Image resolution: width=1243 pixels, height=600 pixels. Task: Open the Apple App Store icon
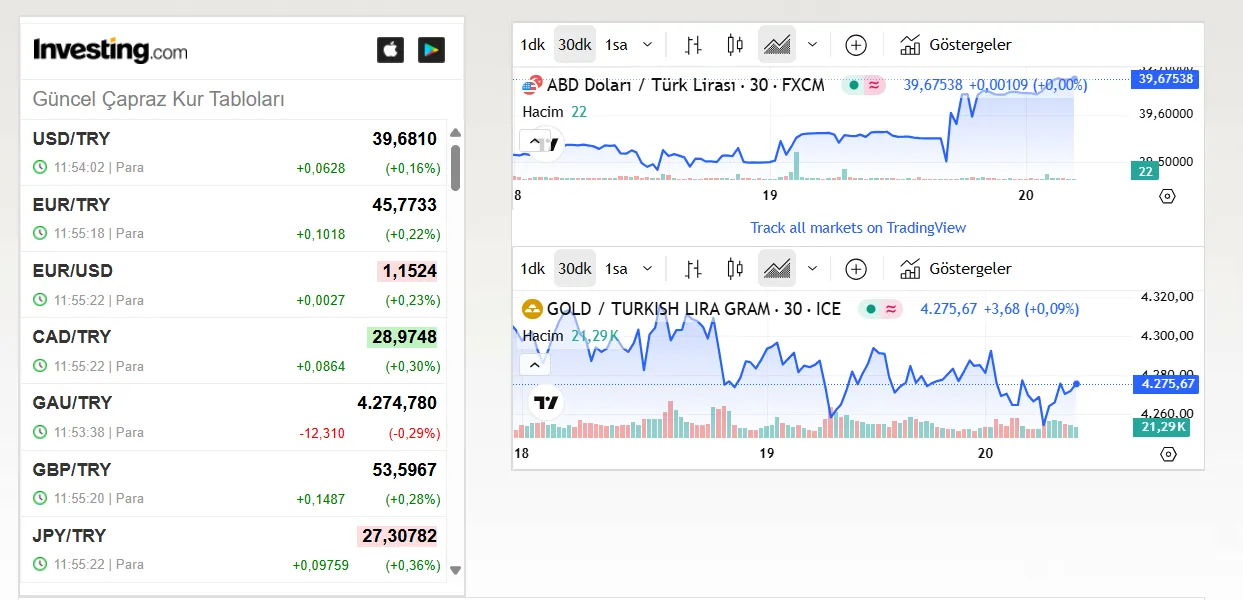tap(390, 50)
